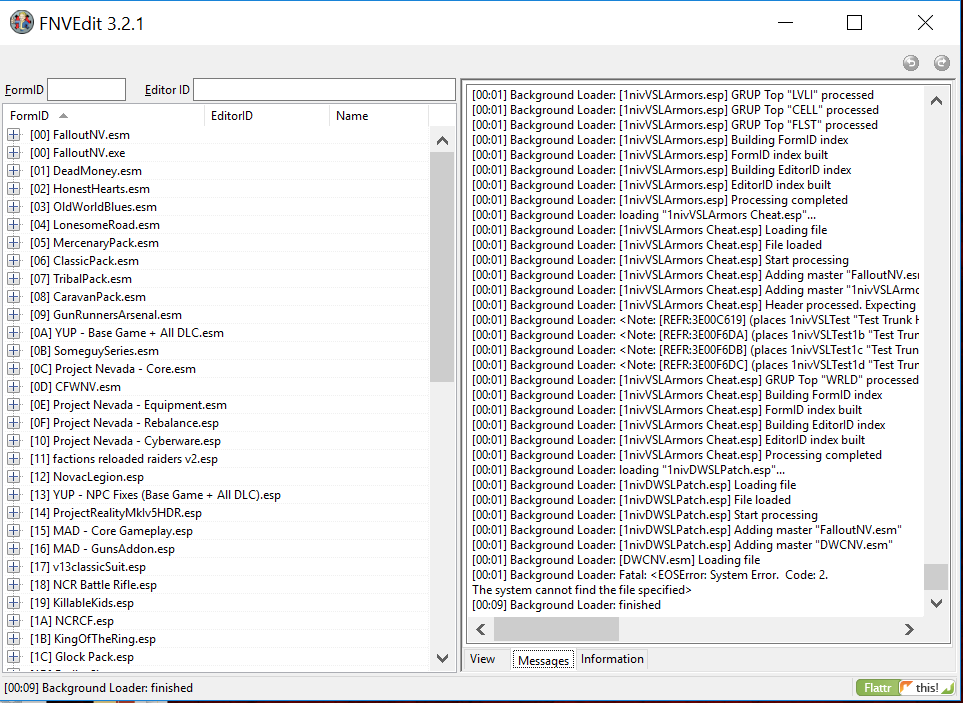
Task: Focus the Editor ID search field
Action: click(x=324, y=90)
